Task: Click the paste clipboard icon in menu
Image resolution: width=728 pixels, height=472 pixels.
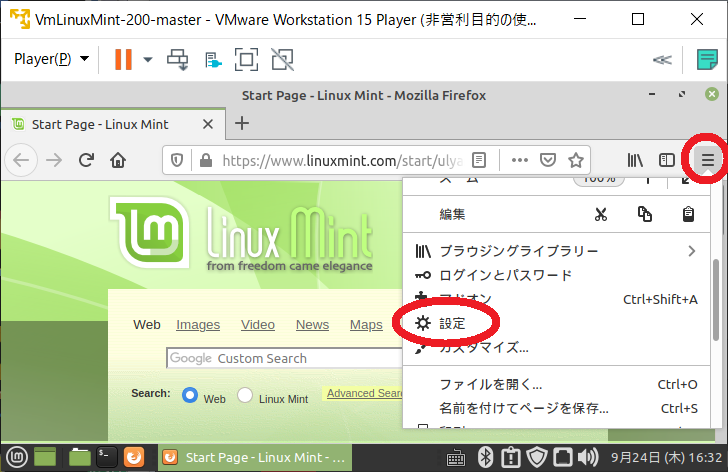Action: (688, 214)
